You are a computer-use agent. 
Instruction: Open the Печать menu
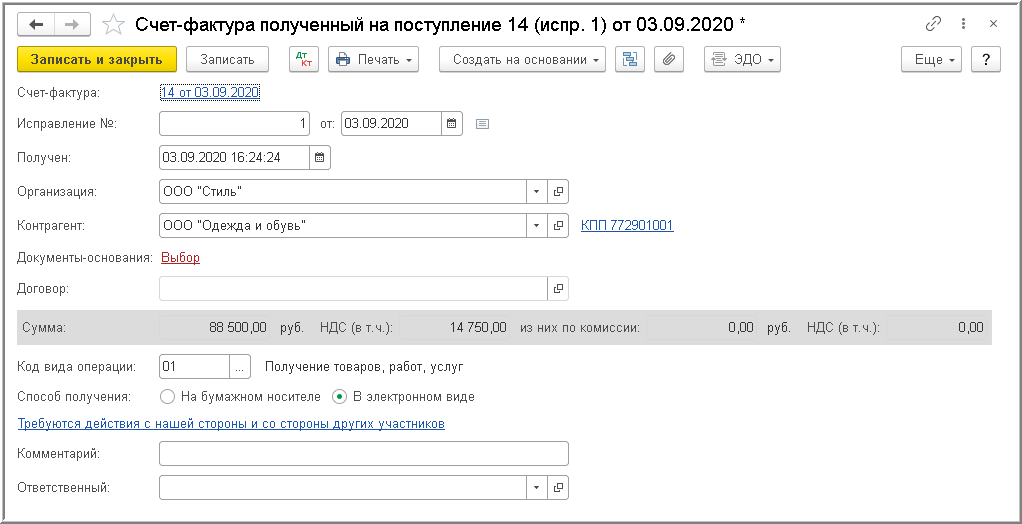[374, 59]
